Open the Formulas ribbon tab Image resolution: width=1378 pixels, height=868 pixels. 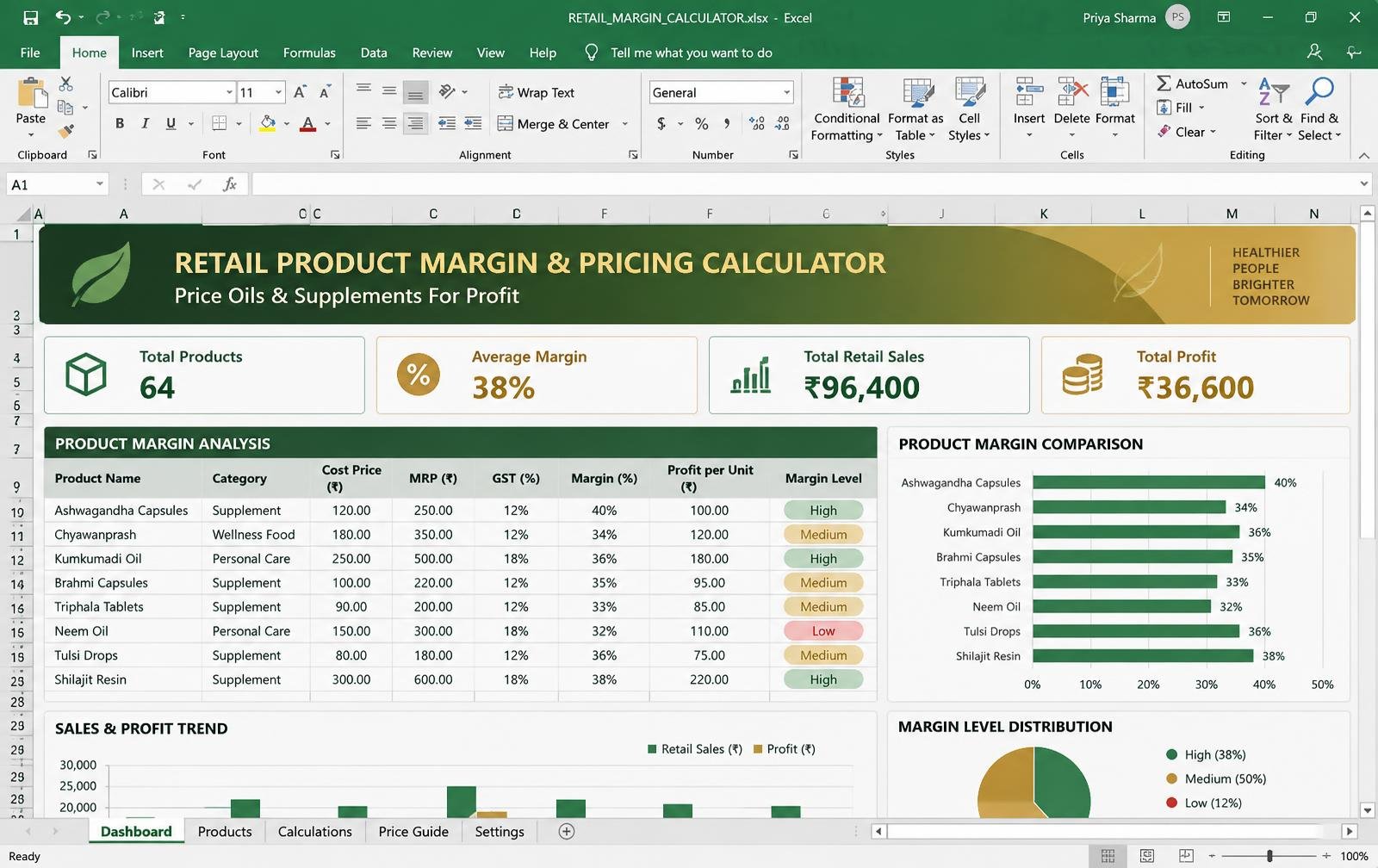309,53
